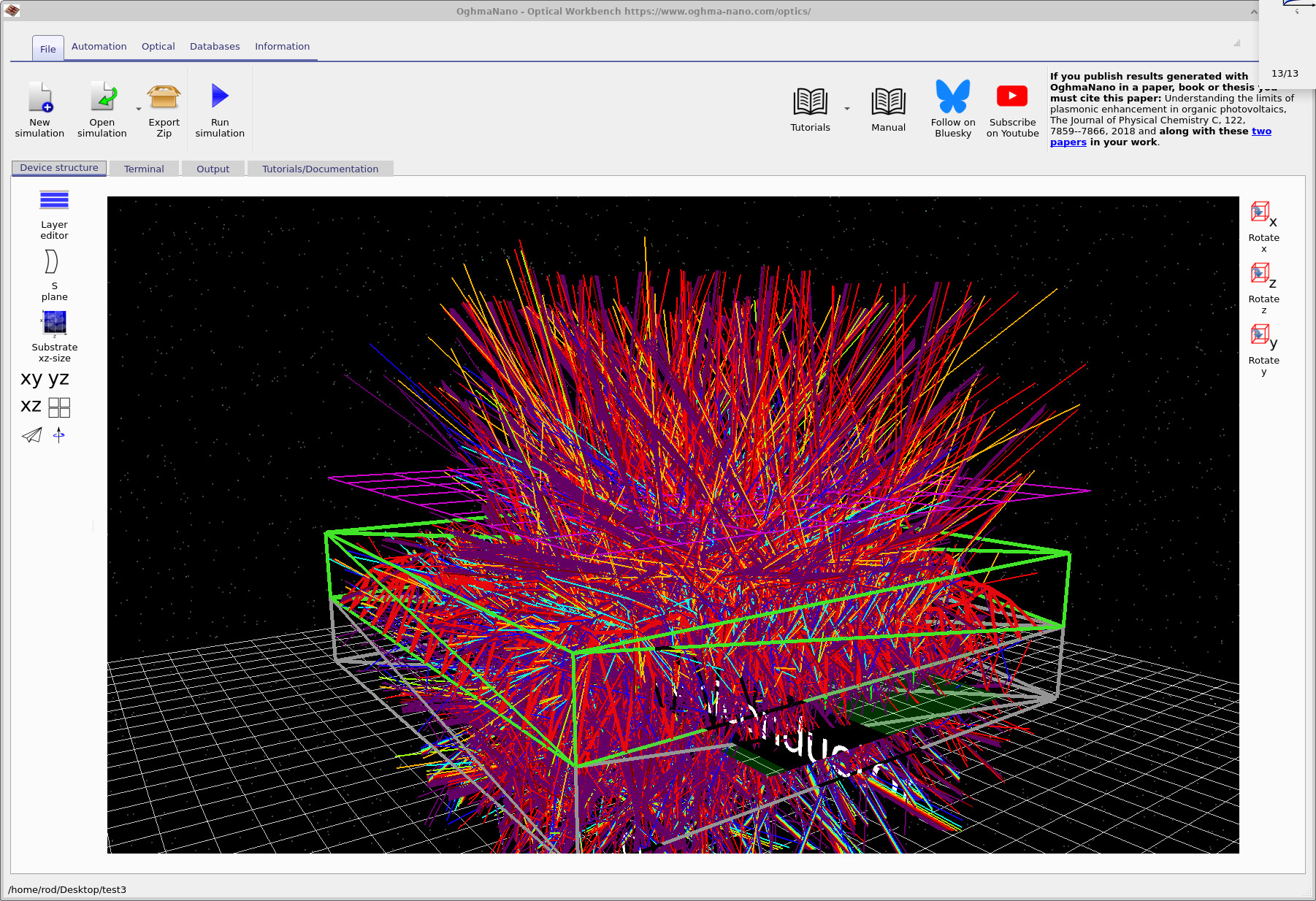Export the simulation as a Zip
Screen dimensions: 1316x901
click(164, 108)
